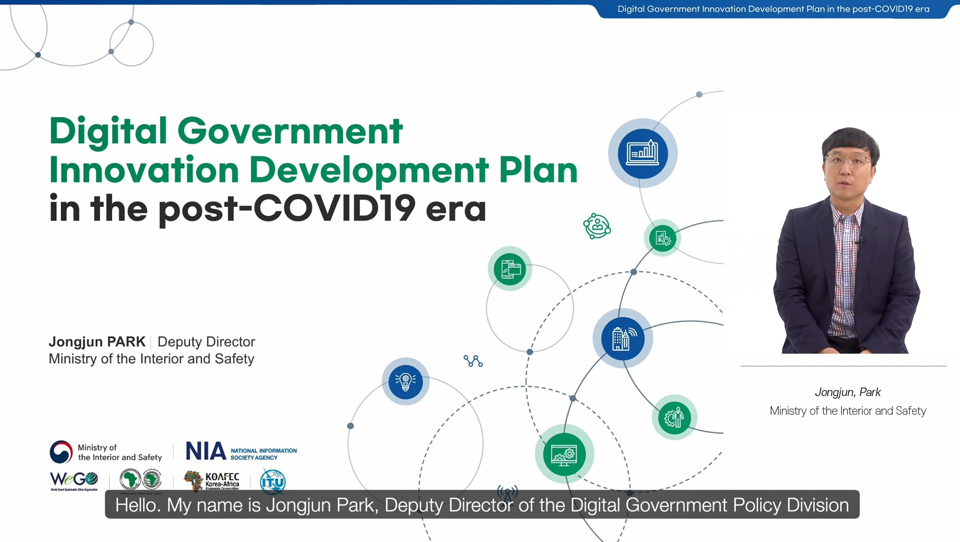960x542 pixels.
Task: Click the blue monitor bar-chart icon
Action: pyautogui.click(x=642, y=153)
